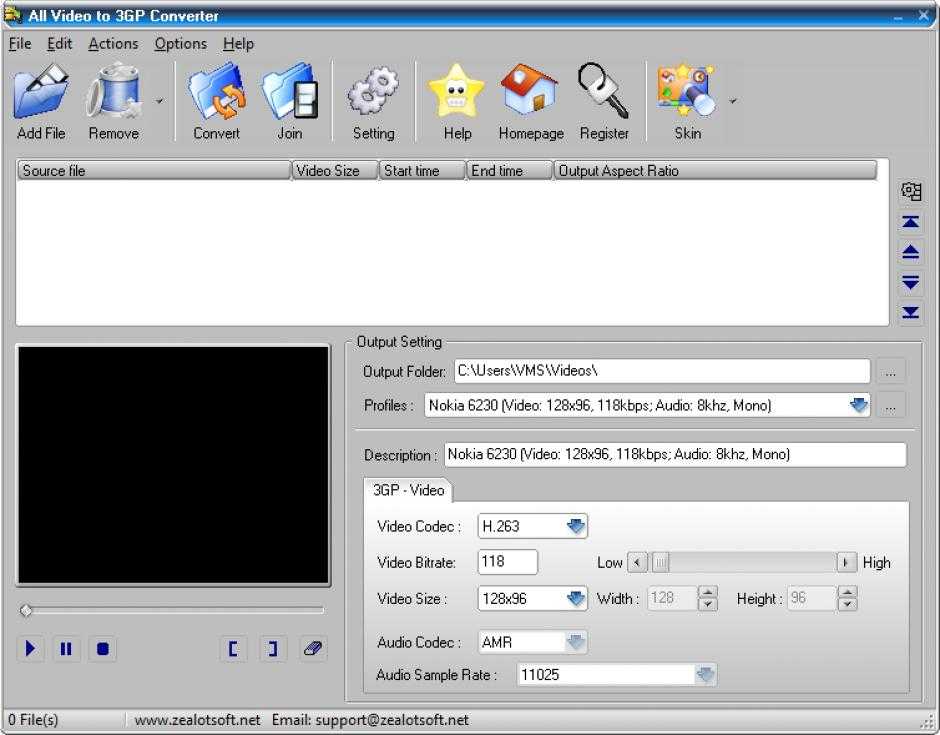The image size is (940, 735).
Task: Click the Output Aspect Ratio column header
Action: (715, 171)
